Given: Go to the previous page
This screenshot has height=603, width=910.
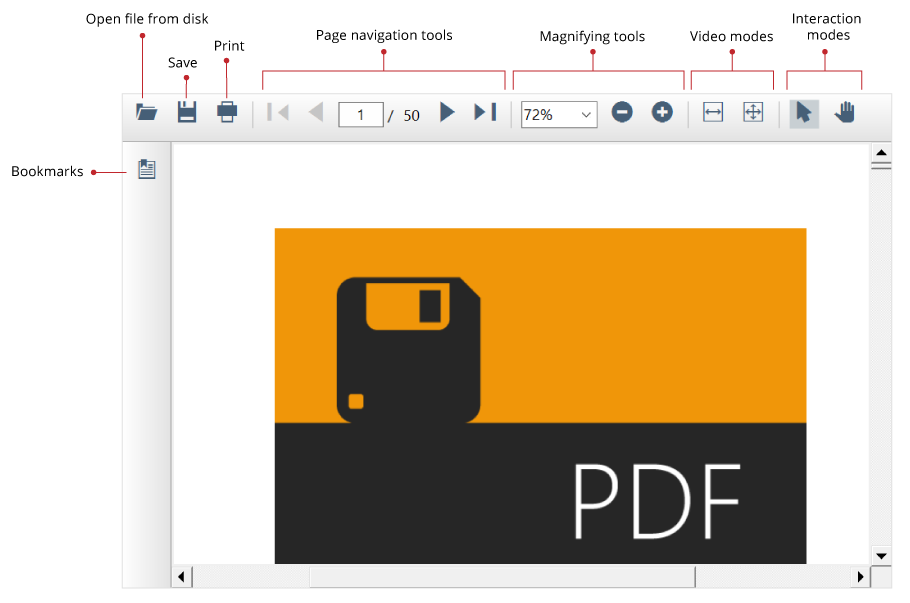Looking at the screenshot, I should [x=315, y=112].
